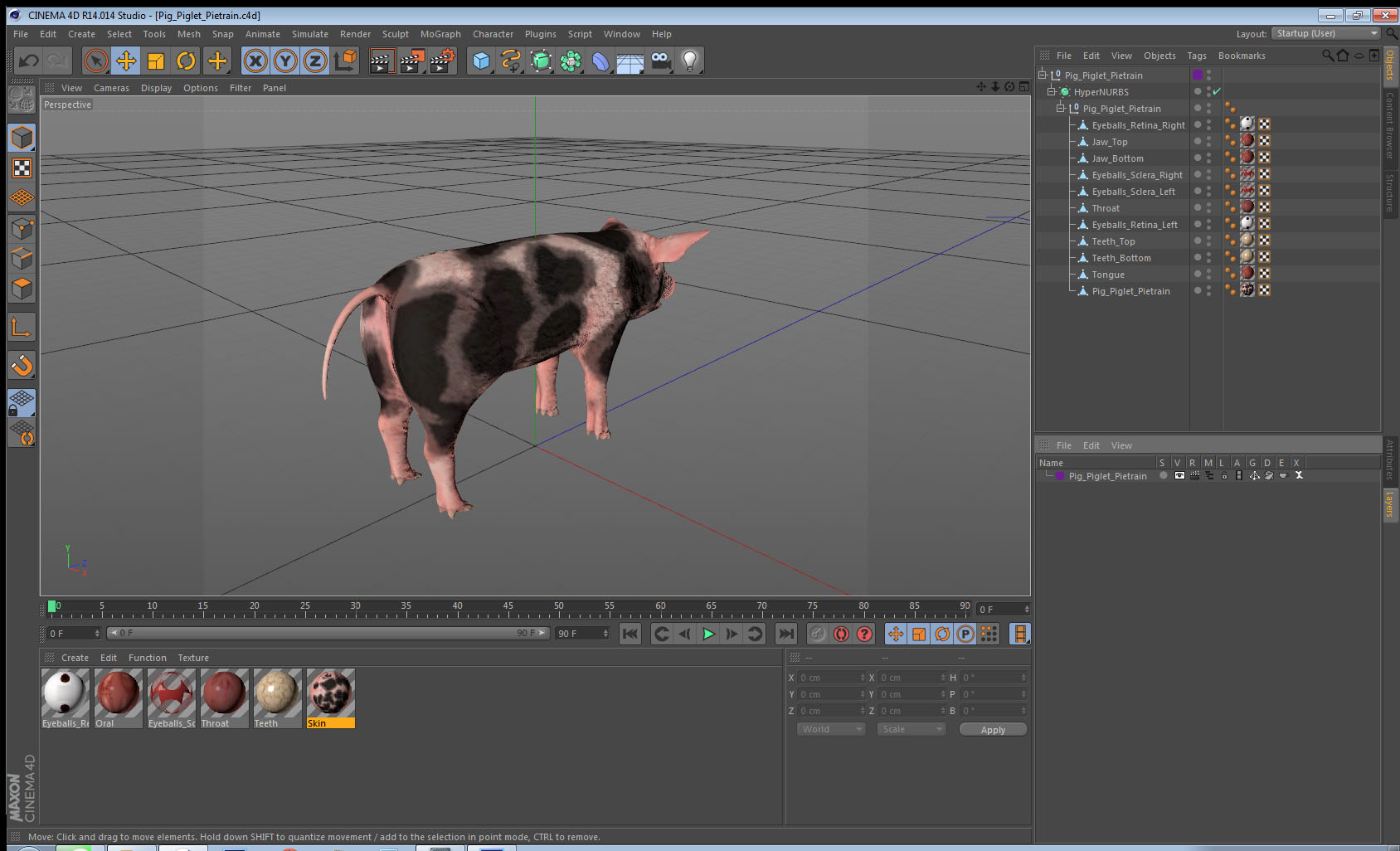Open the Layout dropdown Startup (User)
The width and height of the screenshot is (1400, 851).
point(1326,33)
